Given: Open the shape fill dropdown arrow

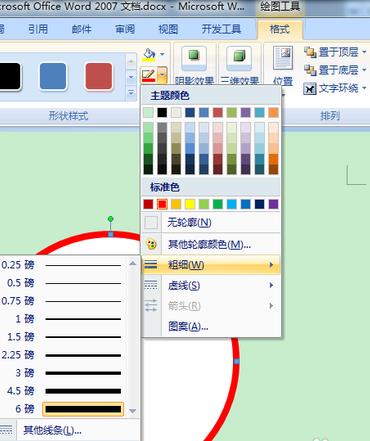Looking at the screenshot, I should 162,54.
